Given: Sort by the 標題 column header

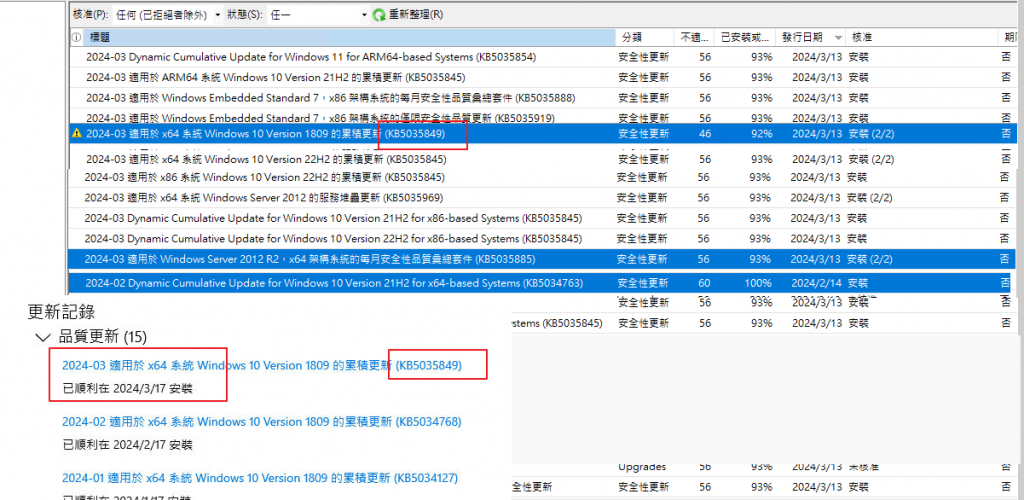Looking at the screenshot, I should point(349,38).
